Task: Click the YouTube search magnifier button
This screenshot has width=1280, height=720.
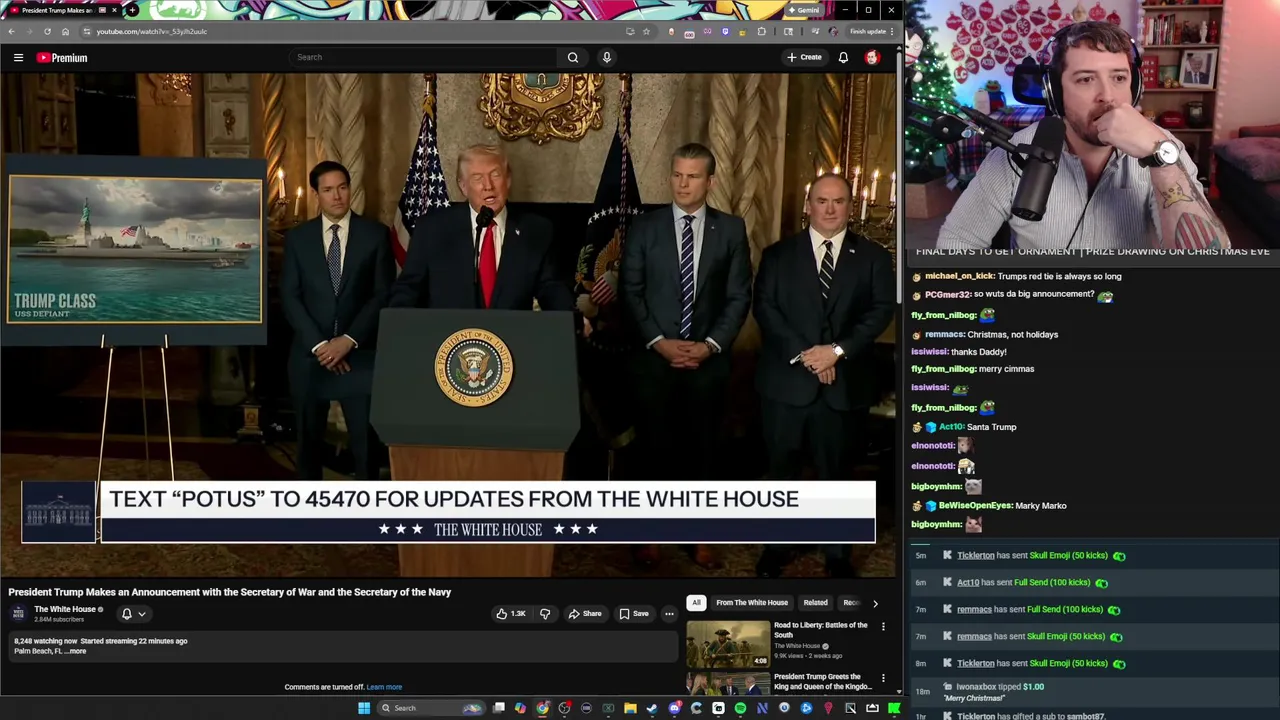Action: (x=573, y=57)
